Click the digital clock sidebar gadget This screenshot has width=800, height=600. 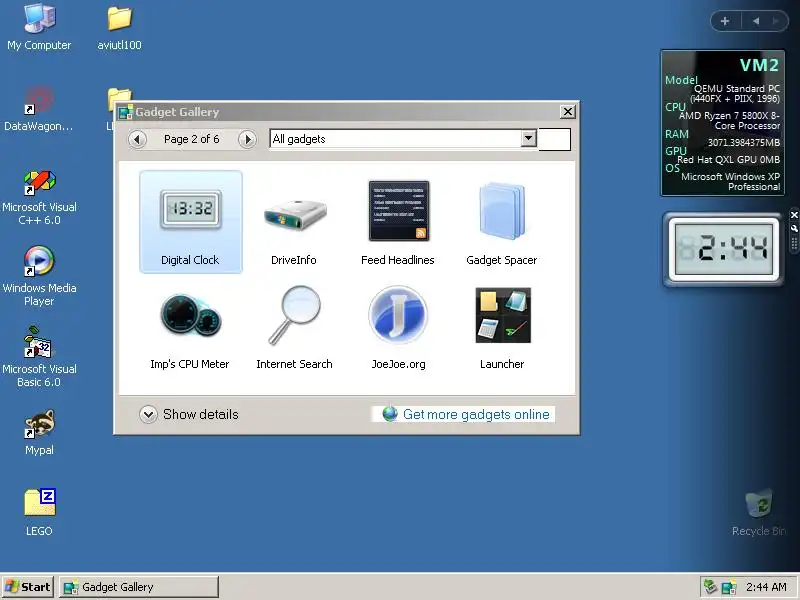tap(723, 249)
